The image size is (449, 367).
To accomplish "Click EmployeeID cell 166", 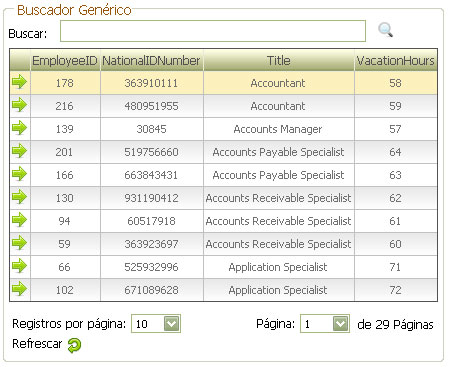I will pos(65,175).
